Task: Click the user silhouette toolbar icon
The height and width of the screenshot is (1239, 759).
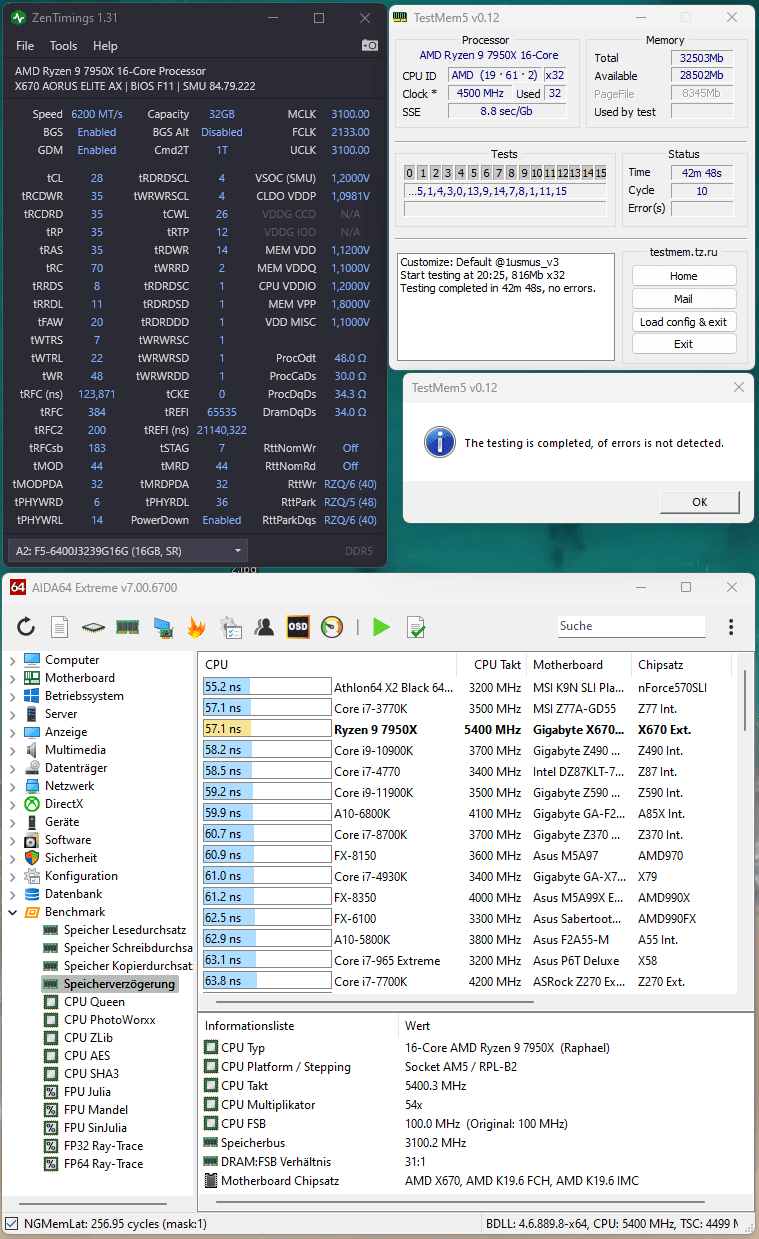Action: pyautogui.click(x=264, y=627)
